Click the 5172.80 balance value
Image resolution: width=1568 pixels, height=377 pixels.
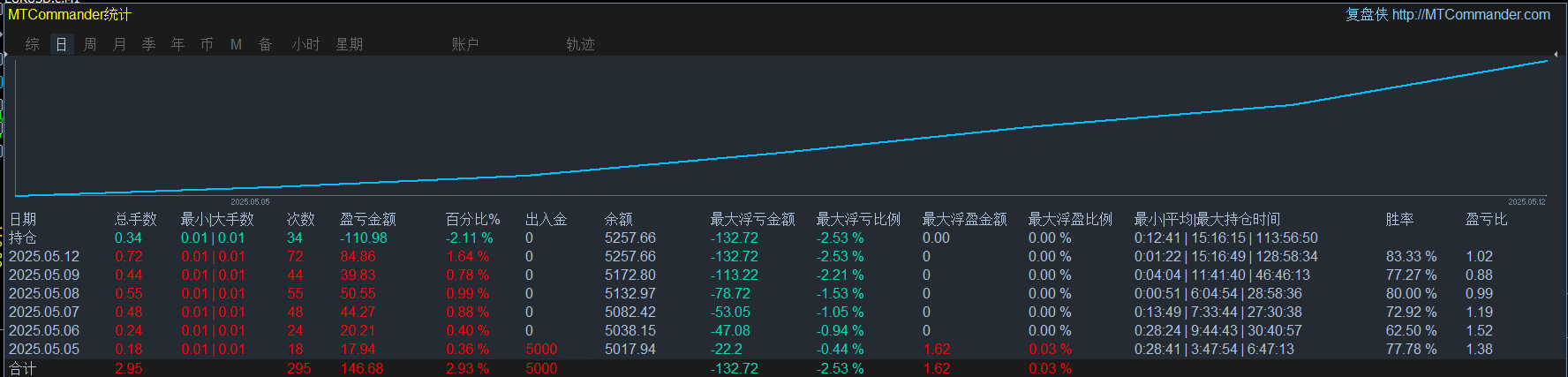[630, 275]
